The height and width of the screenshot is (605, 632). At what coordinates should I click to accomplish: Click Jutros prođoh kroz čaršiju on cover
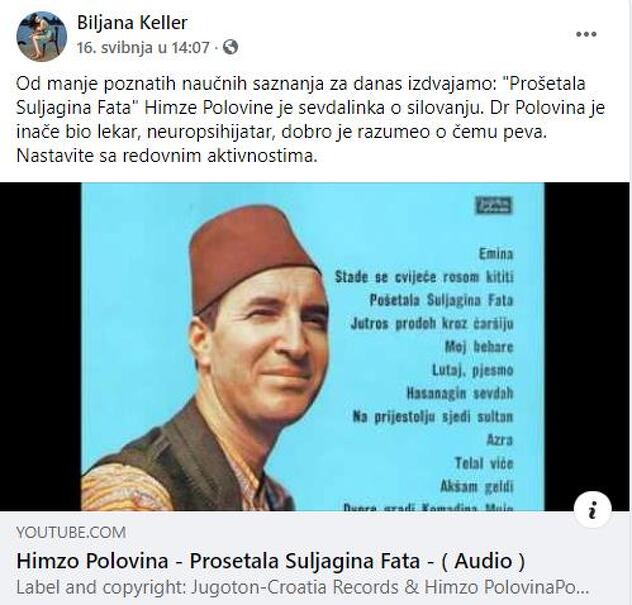(432, 324)
